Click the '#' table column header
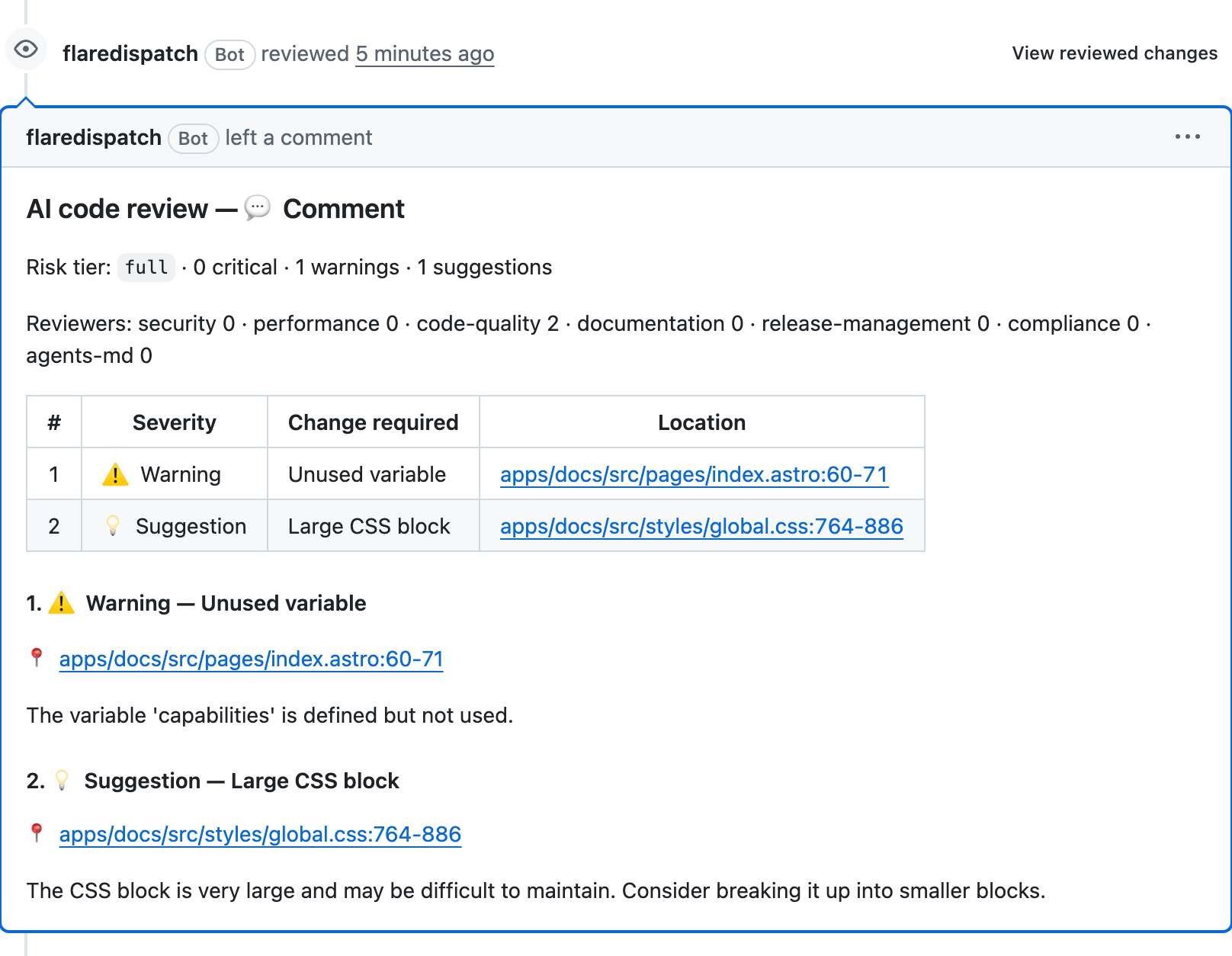1232x956 pixels. point(54,422)
